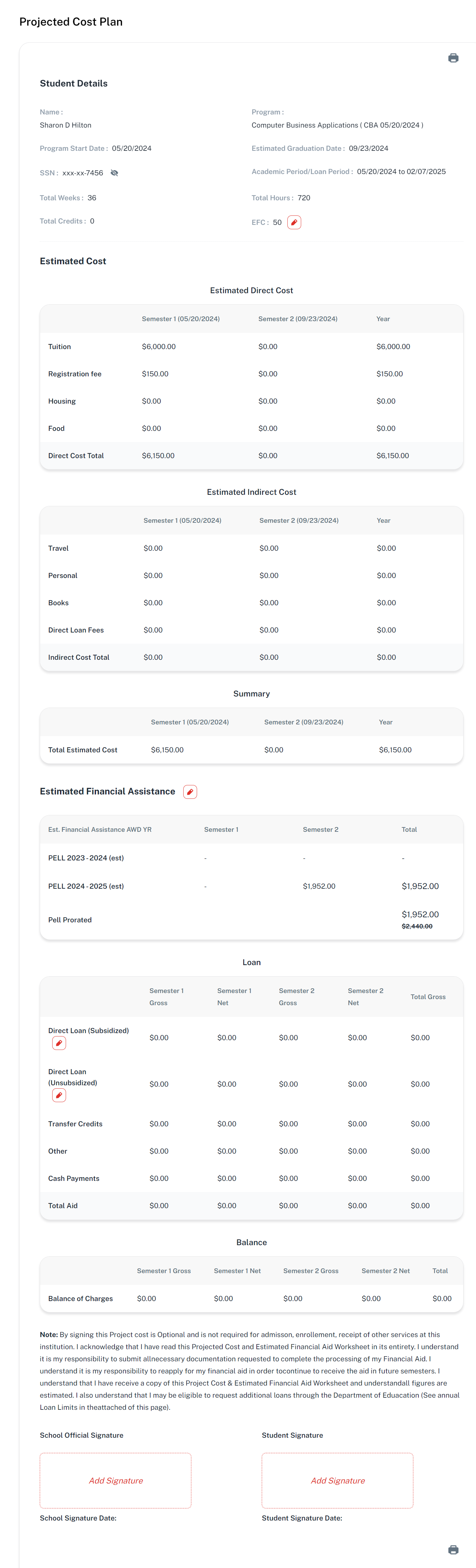Add the Student signature

pyautogui.click(x=338, y=1480)
